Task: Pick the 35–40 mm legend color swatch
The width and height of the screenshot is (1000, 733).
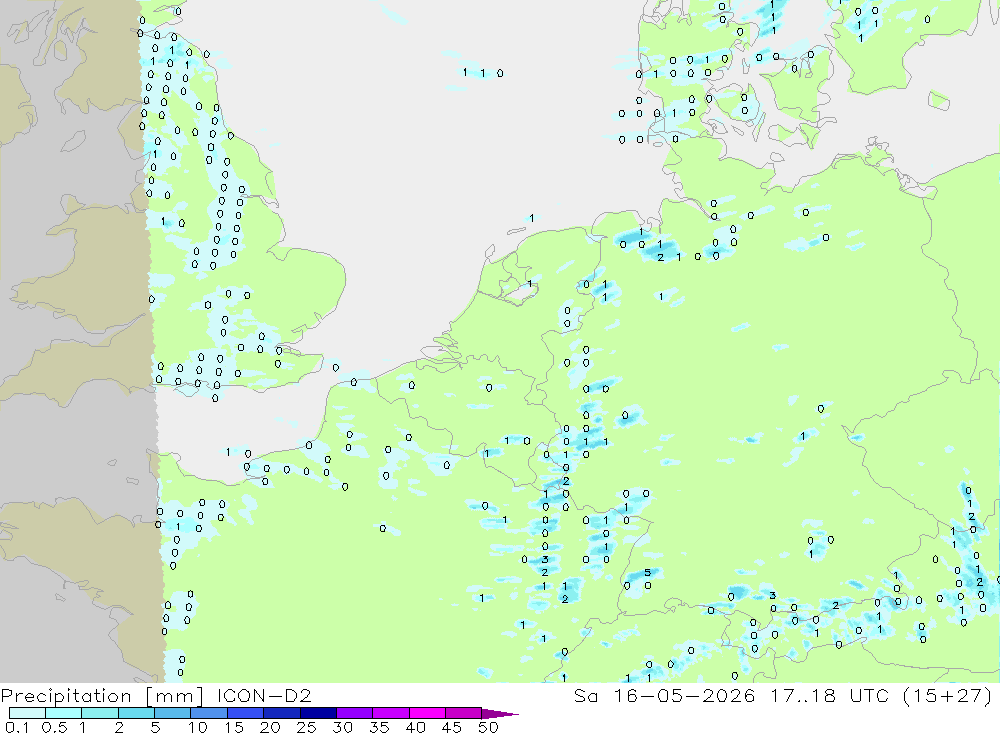Action: pyautogui.click(x=391, y=713)
